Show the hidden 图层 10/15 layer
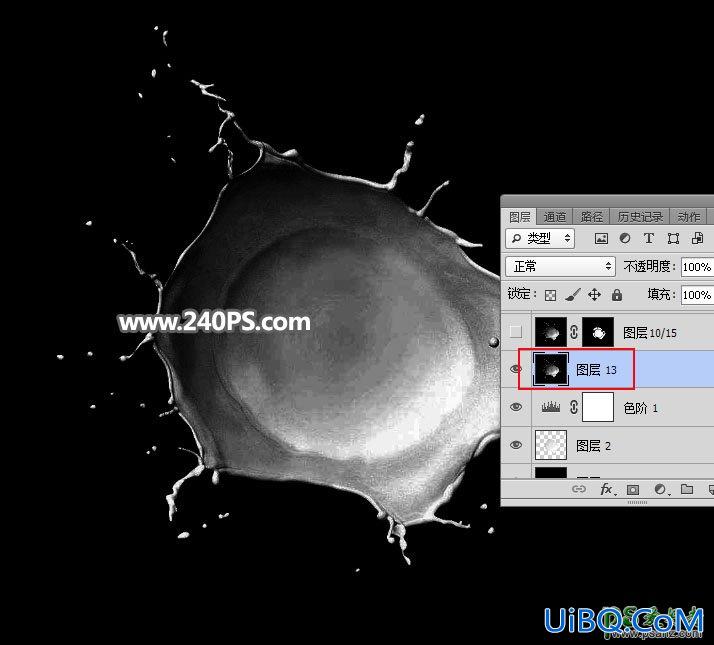 point(515,332)
